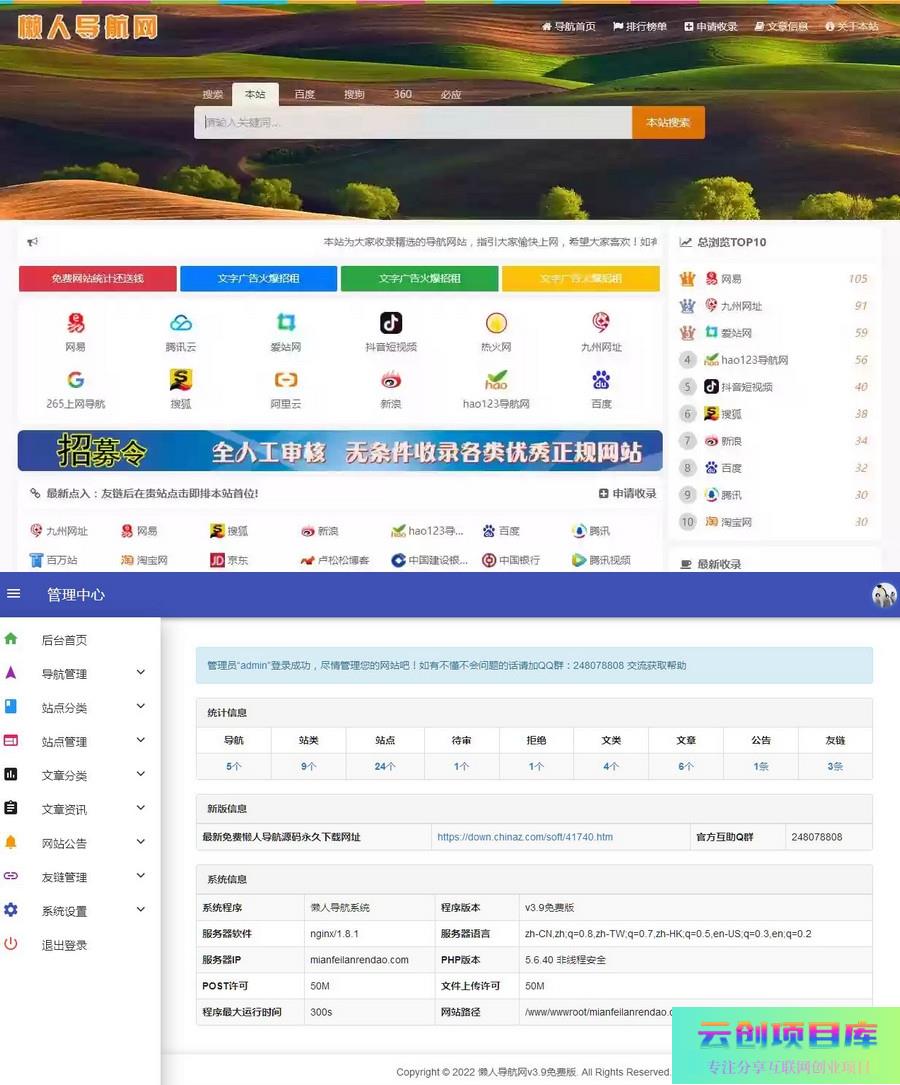Click the red 免费网站统计还送钱 banner button

tap(97, 279)
